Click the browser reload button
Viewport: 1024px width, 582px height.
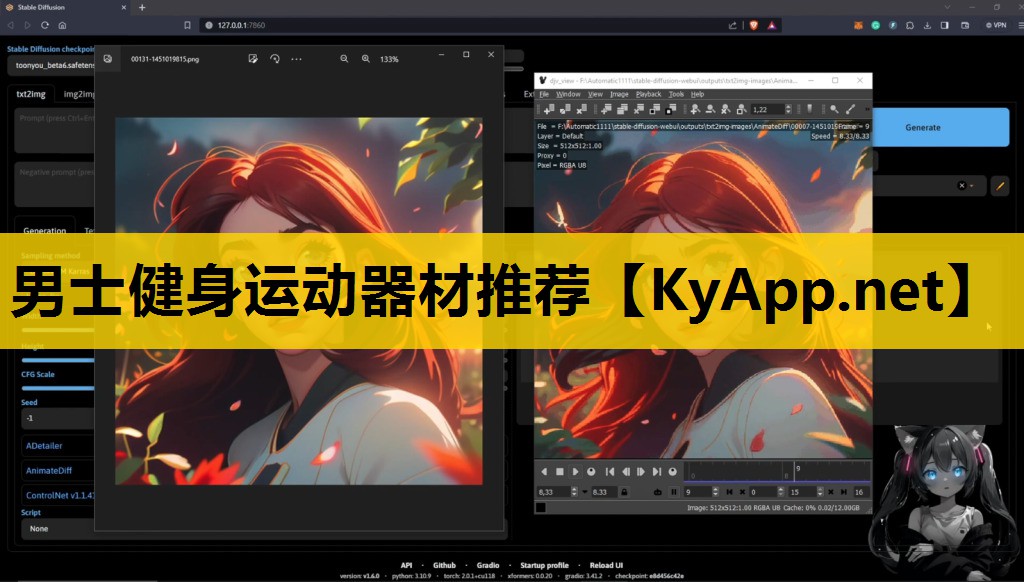click(44, 25)
